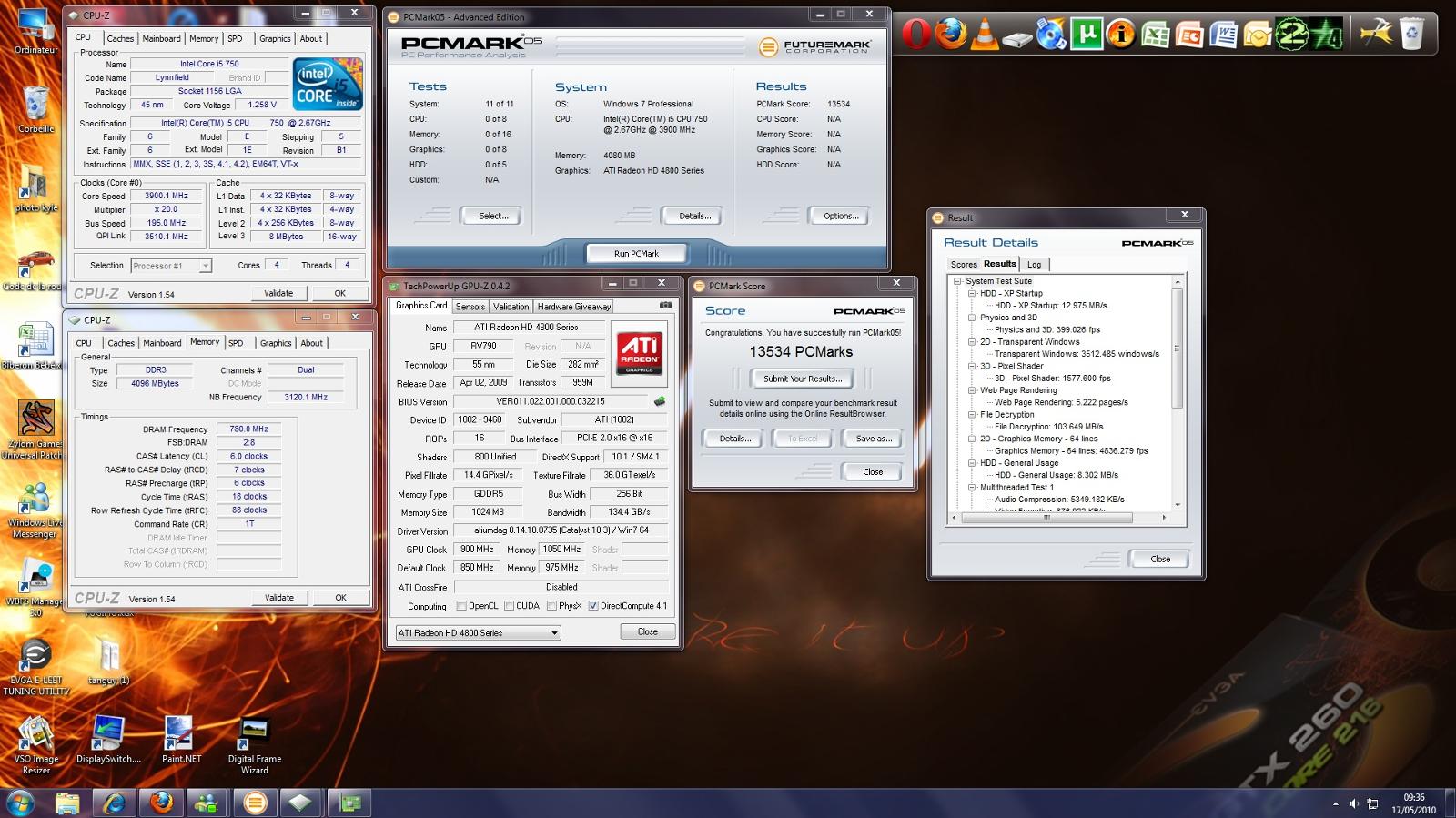Open the WBFS Manager desktop icon

tap(35, 590)
